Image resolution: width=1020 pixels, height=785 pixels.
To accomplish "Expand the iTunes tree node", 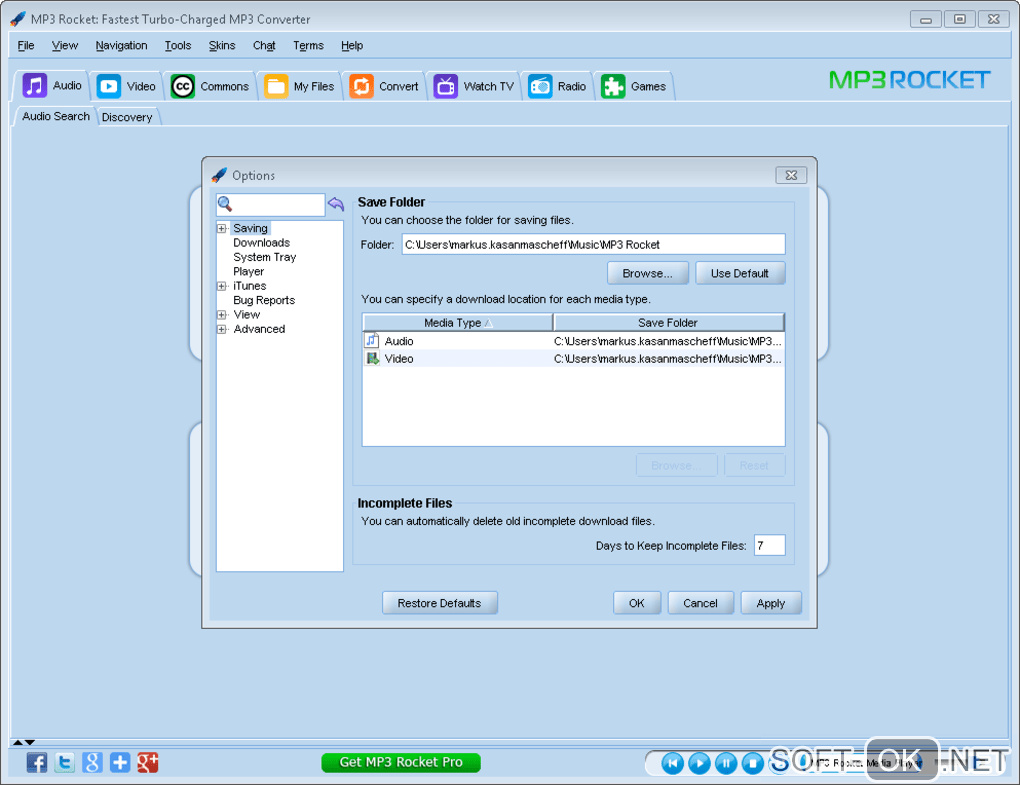I will pos(222,286).
